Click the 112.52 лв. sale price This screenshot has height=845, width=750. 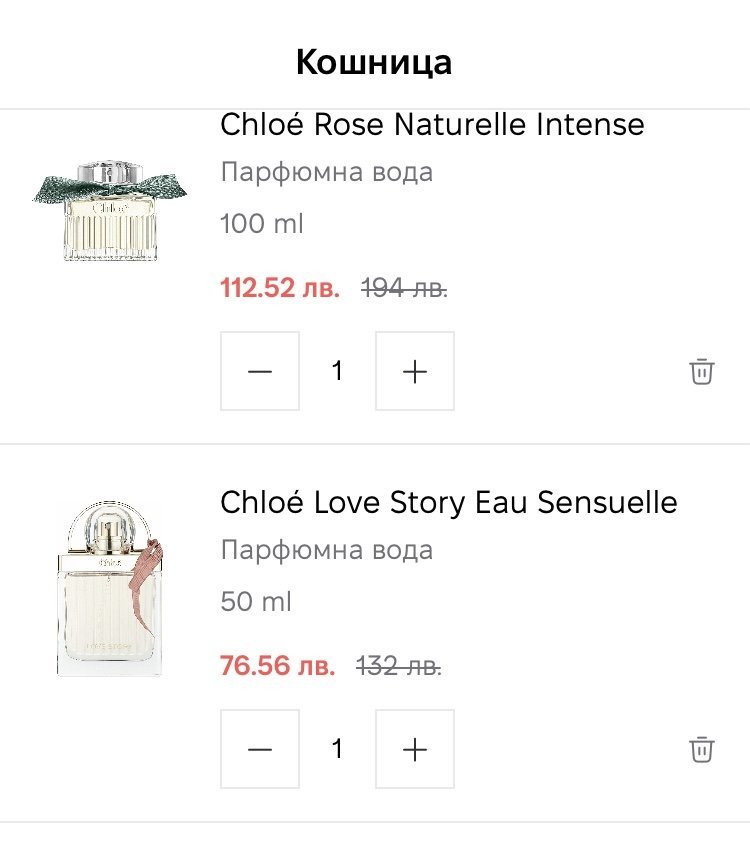pos(280,289)
